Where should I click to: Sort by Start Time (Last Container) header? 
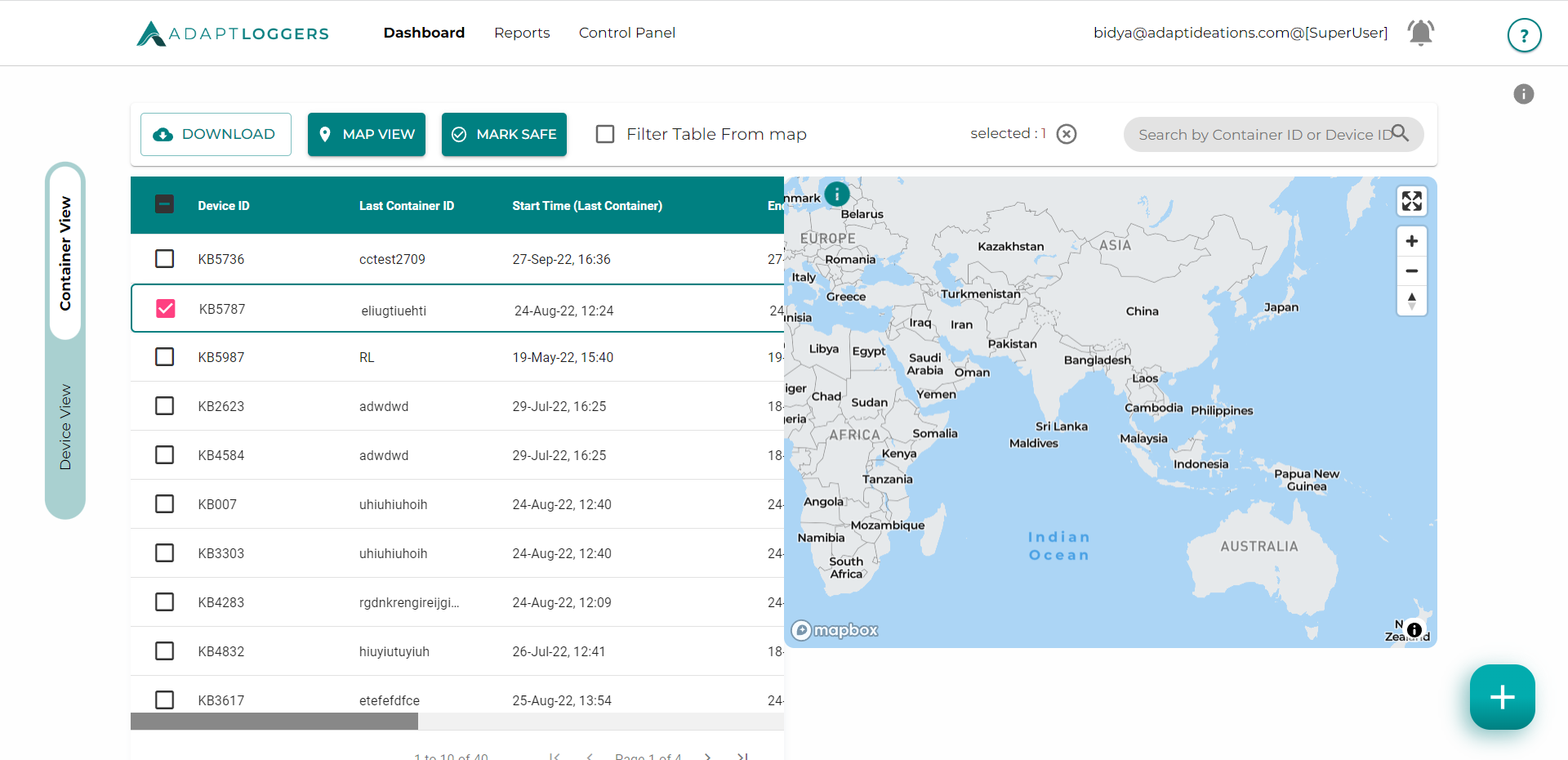click(x=587, y=206)
